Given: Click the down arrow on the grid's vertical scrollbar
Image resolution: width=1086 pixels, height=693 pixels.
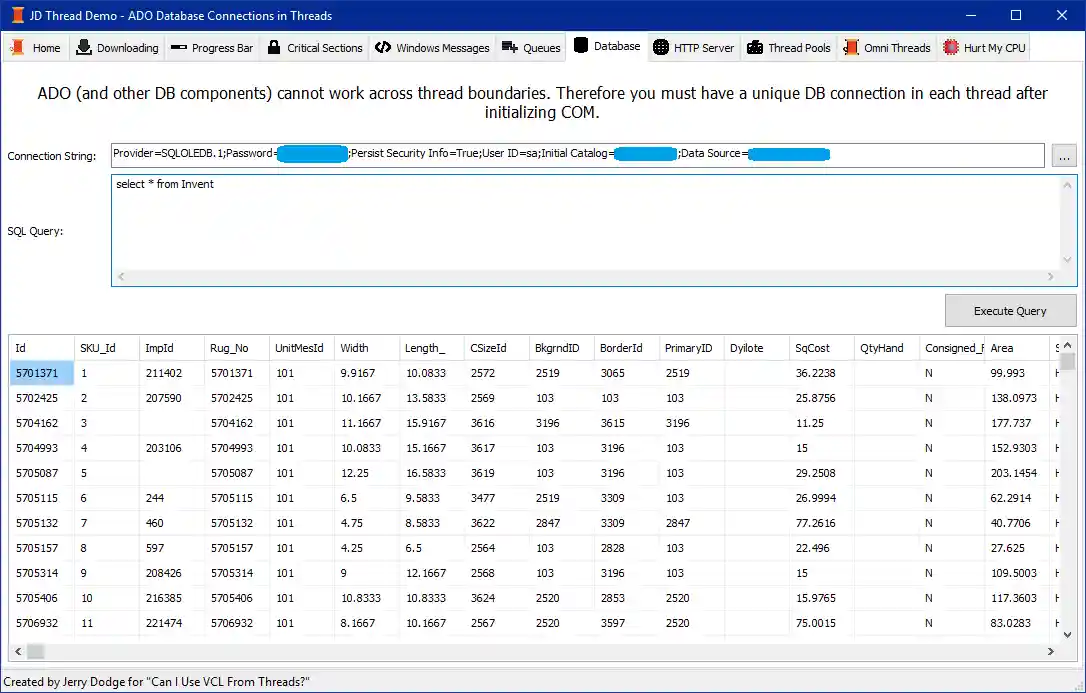Looking at the screenshot, I should pyautogui.click(x=1067, y=632).
